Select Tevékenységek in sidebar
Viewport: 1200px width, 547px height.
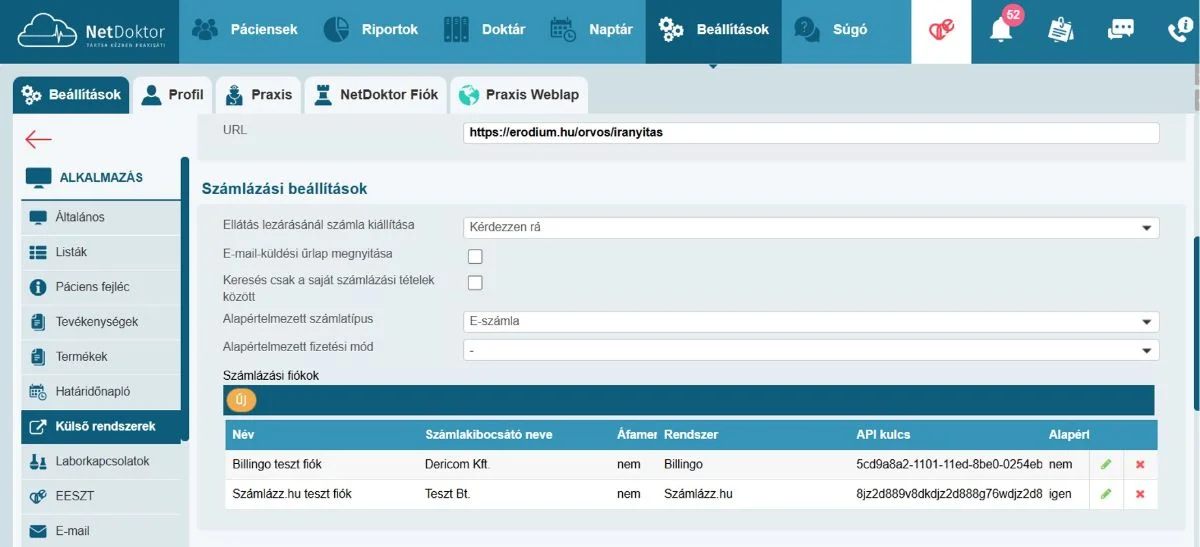point(100,322)
